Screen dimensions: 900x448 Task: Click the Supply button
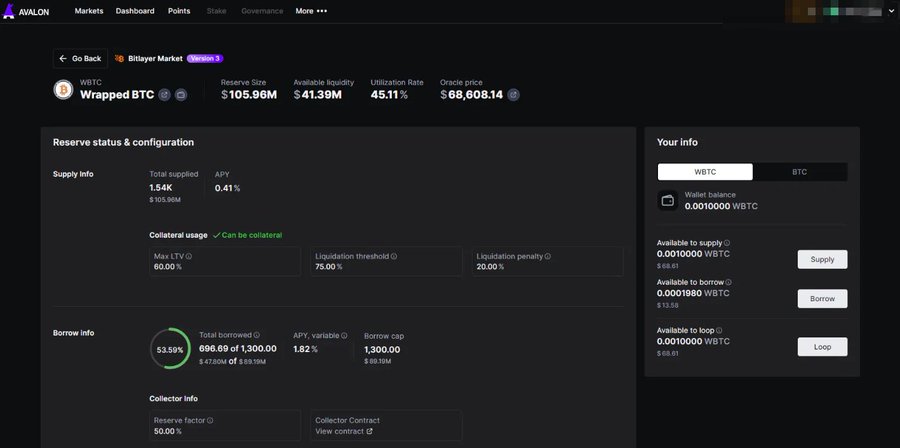pyautogui.click(x=822, y=259)
